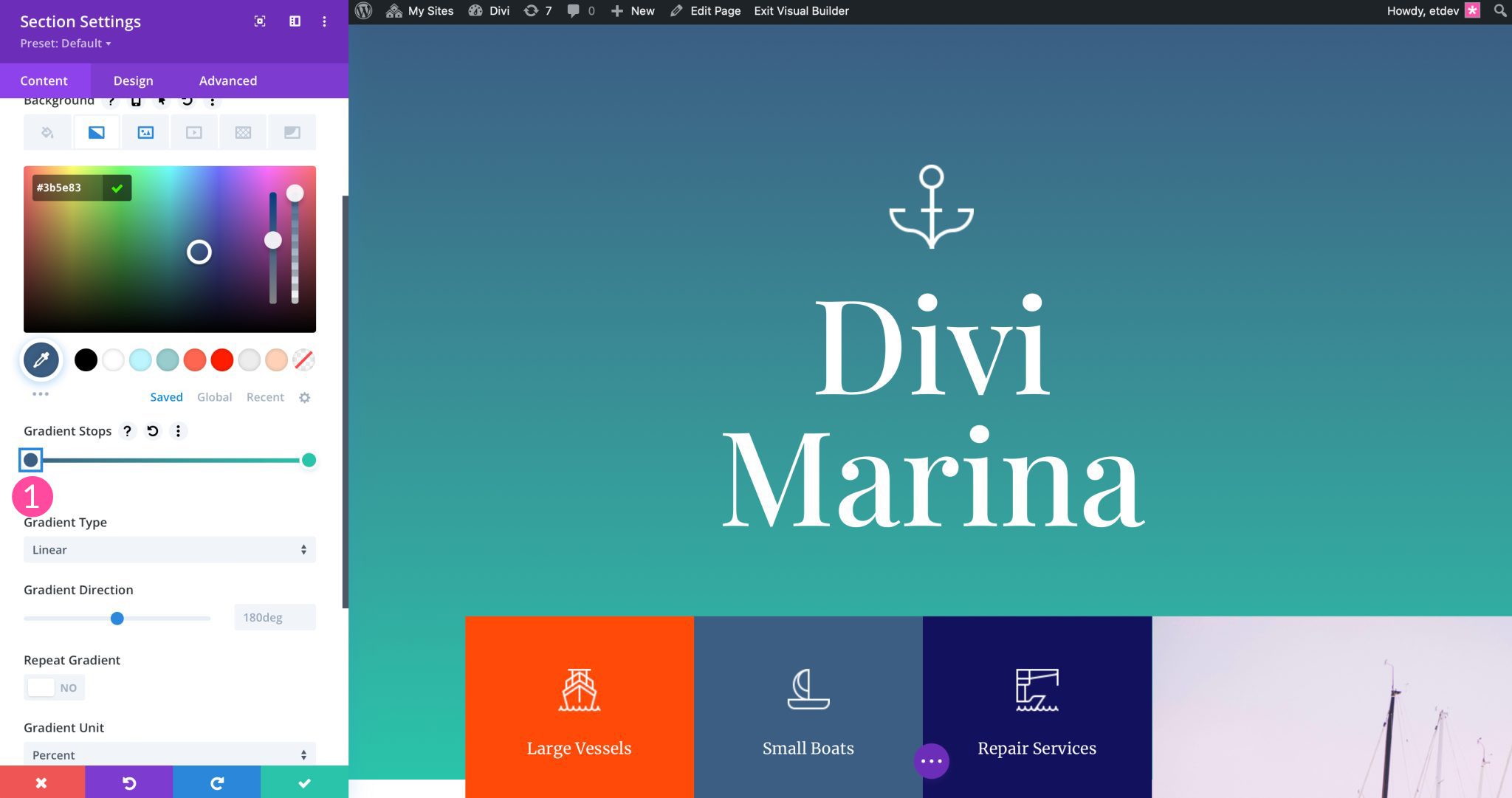The width and height of the screenshot is (1512, 798).
Task: Save changes with the green check button
Action: (x=303, y=783)
